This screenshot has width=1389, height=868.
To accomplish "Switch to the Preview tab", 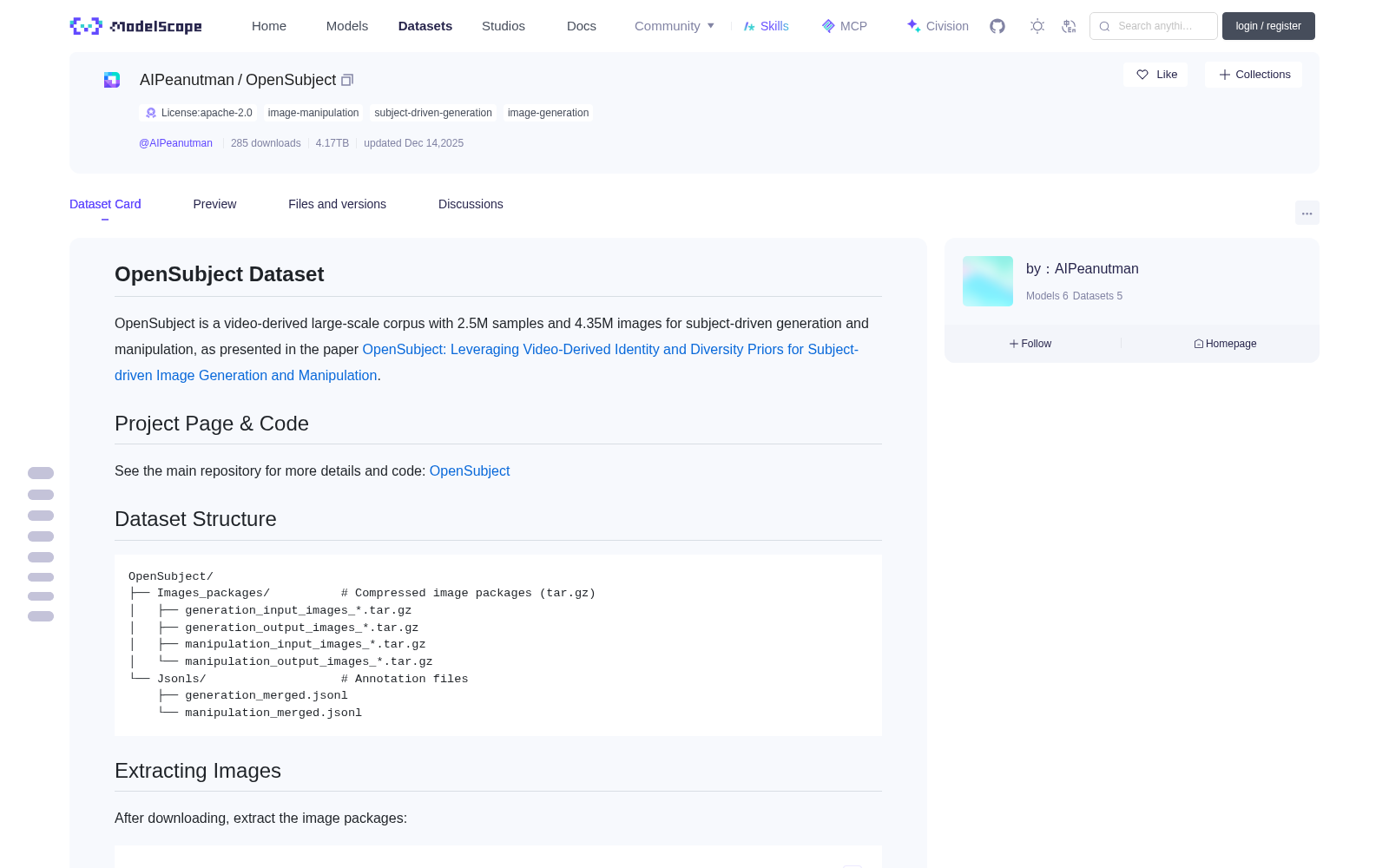I will coord(214,204).
